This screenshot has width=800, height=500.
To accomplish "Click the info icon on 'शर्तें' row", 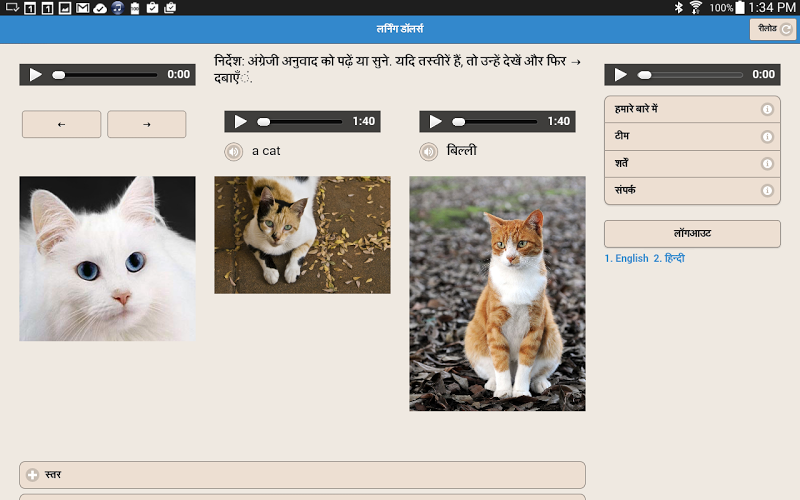I will [x=767, y=163].
